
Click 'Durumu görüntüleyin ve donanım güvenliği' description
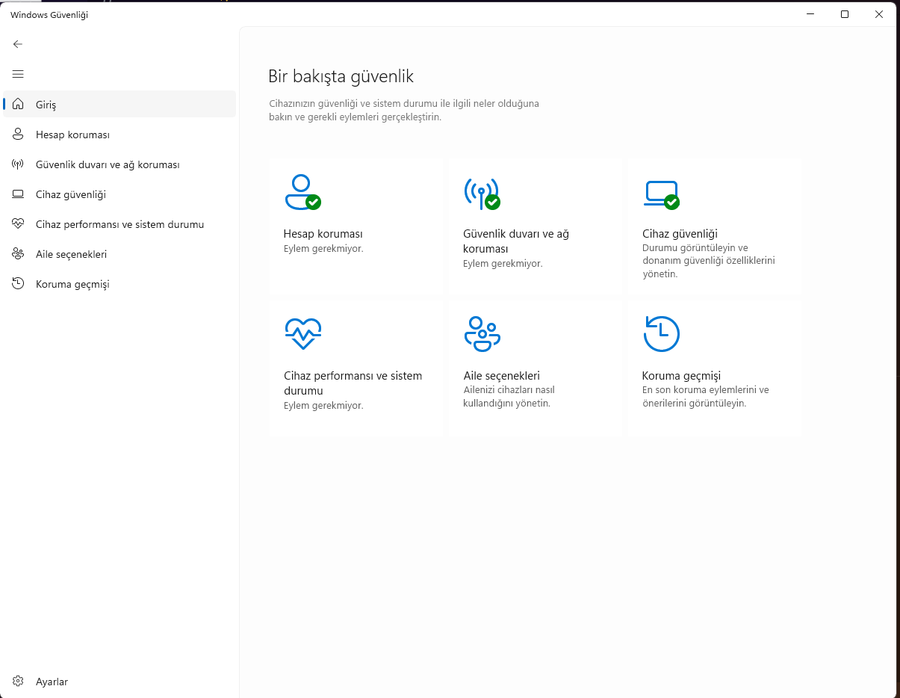[708, 261]
